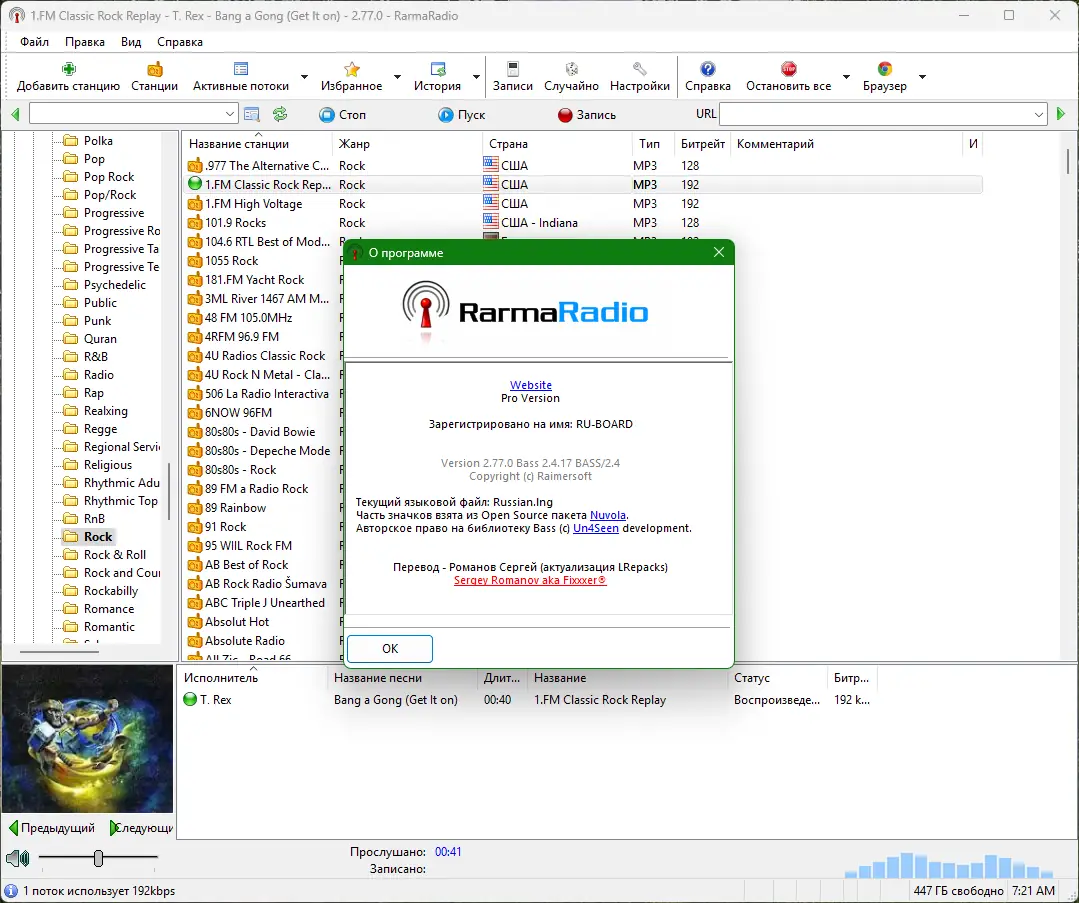The height and width of the screenshot is (903, 1079).
Task: Click the Исполнитель column header
Action: point(253,678)
